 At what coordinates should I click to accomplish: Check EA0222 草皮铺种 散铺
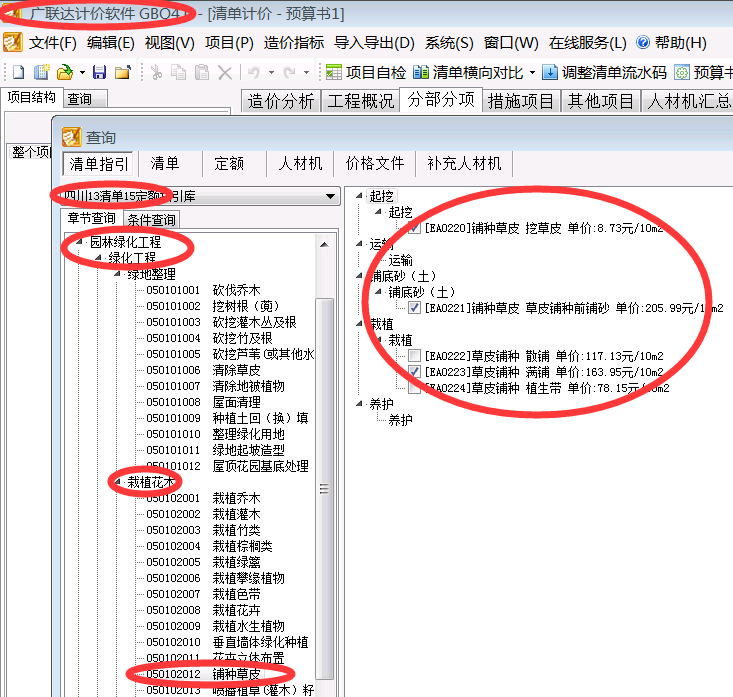pos(414,356)
